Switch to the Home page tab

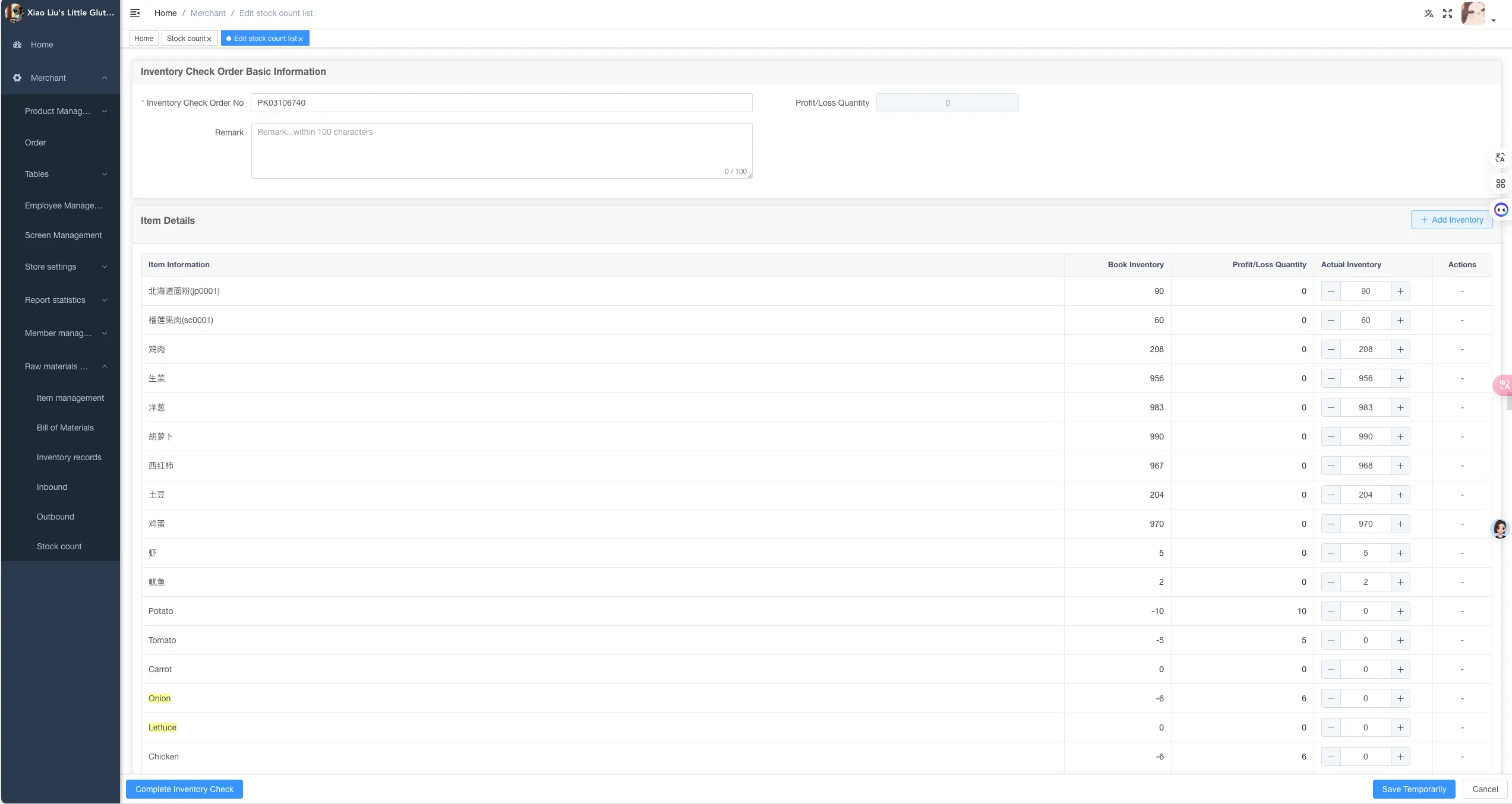(x=144, y=39)
